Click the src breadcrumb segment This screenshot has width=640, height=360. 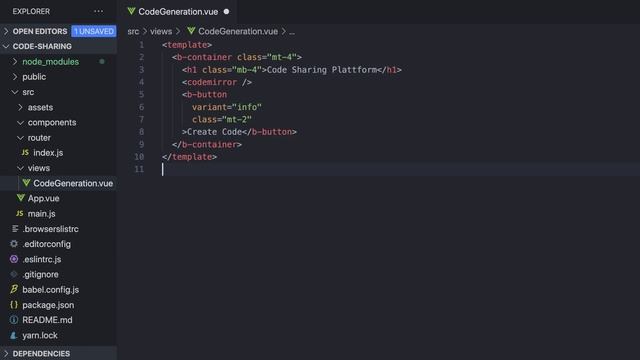(x=133, y=31)
